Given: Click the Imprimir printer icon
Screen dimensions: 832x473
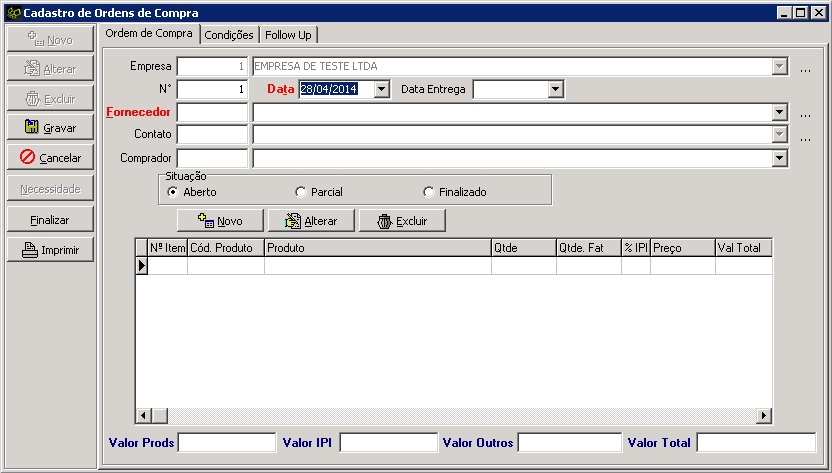Looking at the screenshot, I should click(x=30, y=250).
